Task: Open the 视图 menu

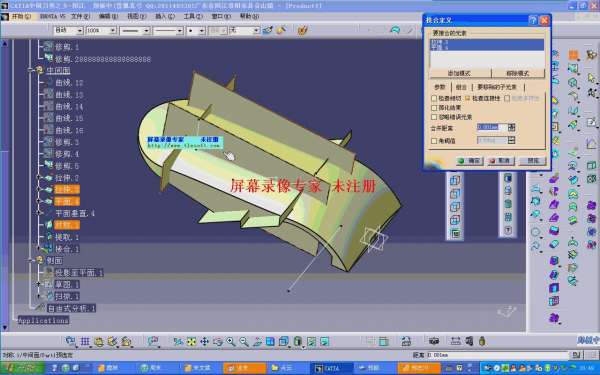Action: [137, 16]
